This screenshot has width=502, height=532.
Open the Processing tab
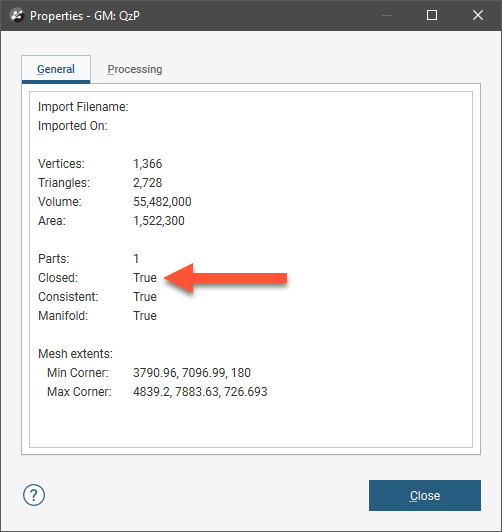135,69
